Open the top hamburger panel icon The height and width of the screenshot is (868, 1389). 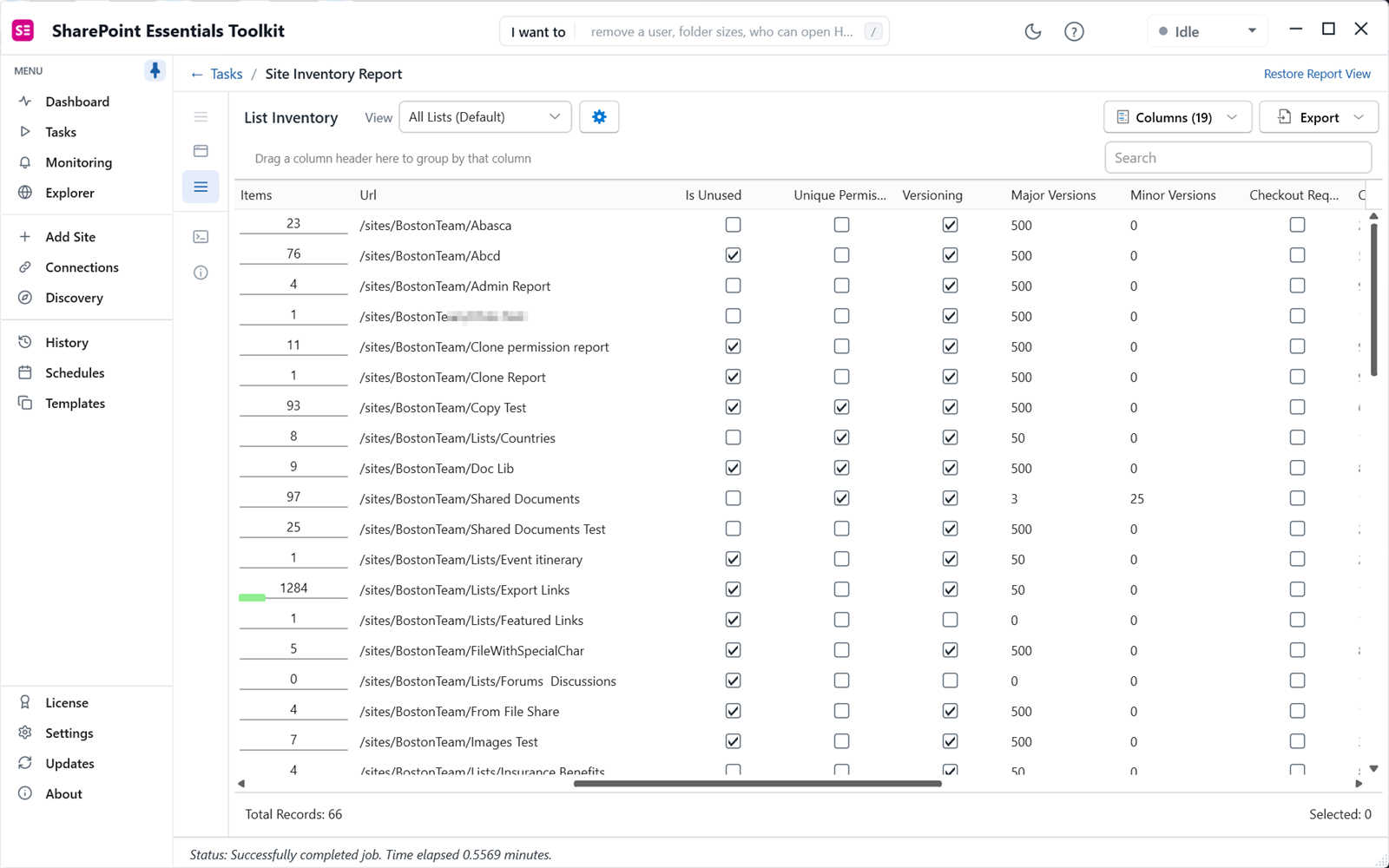(201, 117)
